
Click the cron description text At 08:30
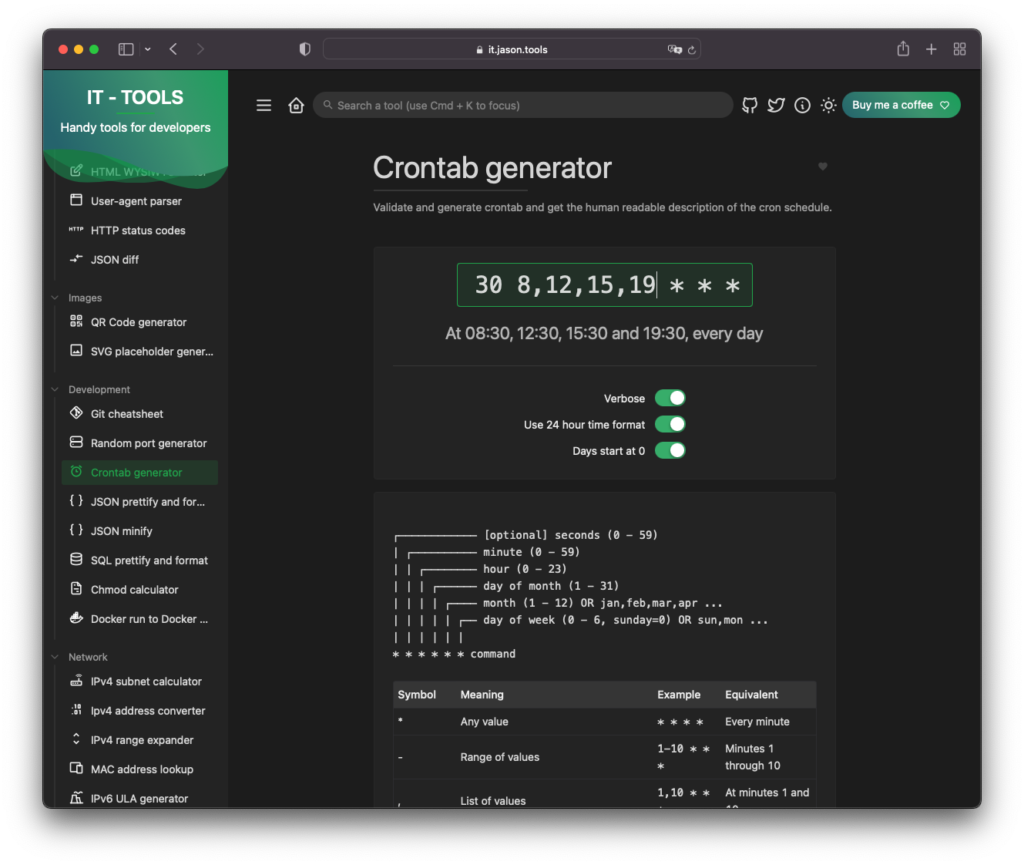coord(604,334)
